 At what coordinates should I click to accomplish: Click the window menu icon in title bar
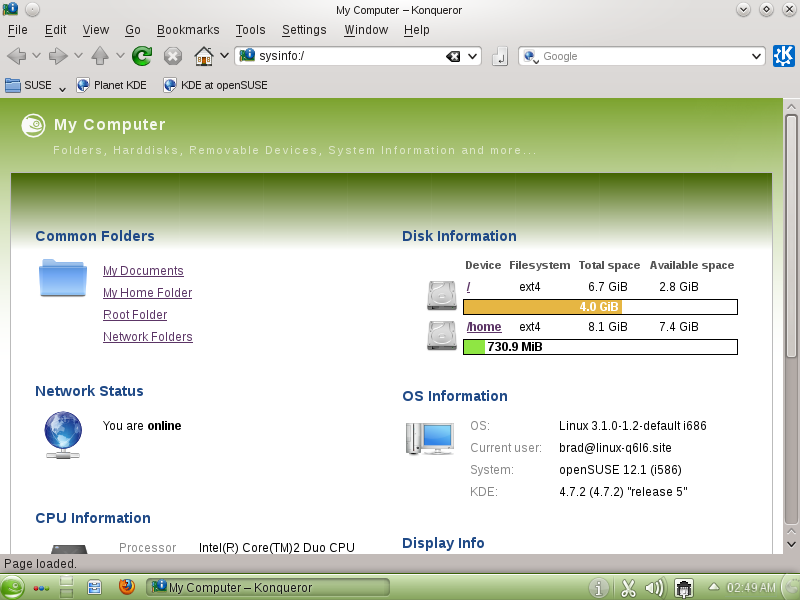(x=10, y=9)
